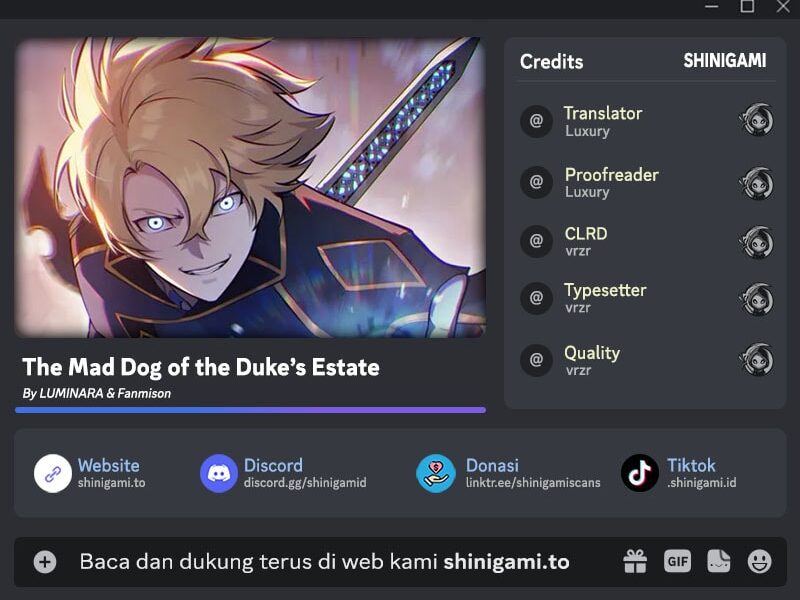
Task: Click the blonde character cover thumbnail
Action: pyautogui.click(x=251, y=188)
